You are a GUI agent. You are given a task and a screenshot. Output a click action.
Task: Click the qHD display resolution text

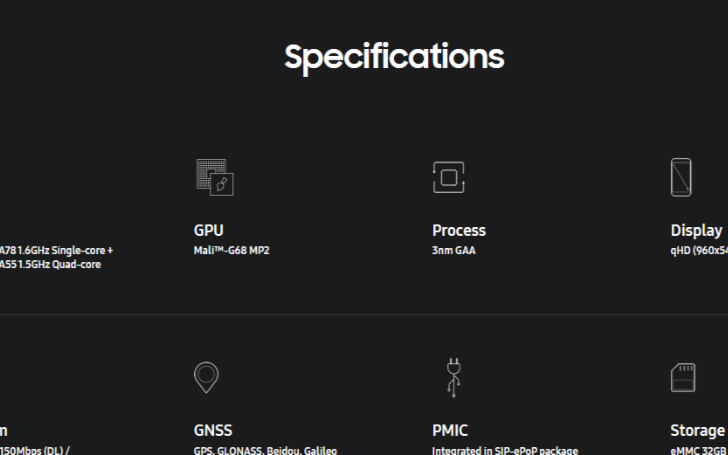coord(699,251)
